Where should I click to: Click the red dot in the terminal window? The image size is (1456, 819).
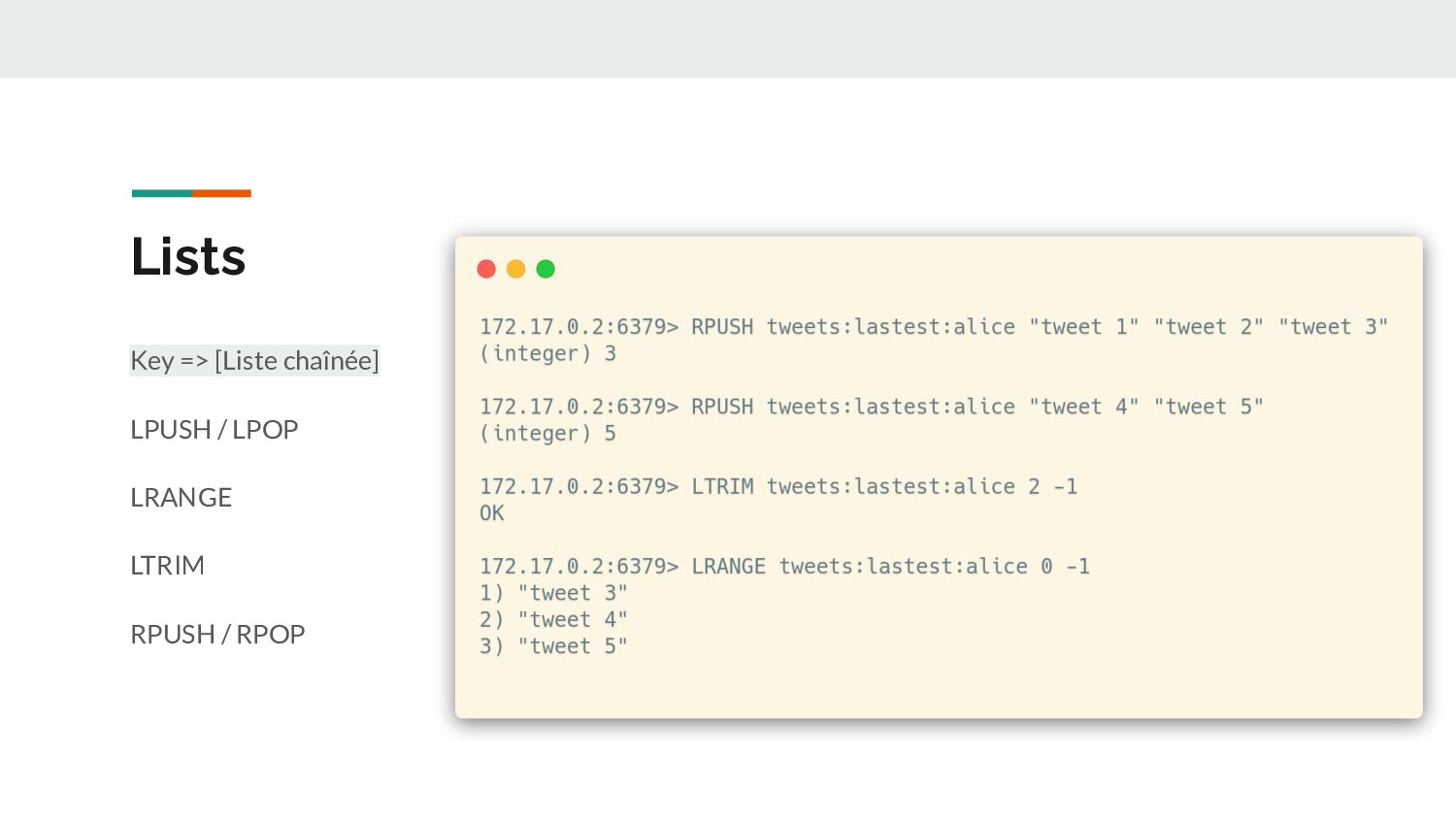tap(486, 269)
